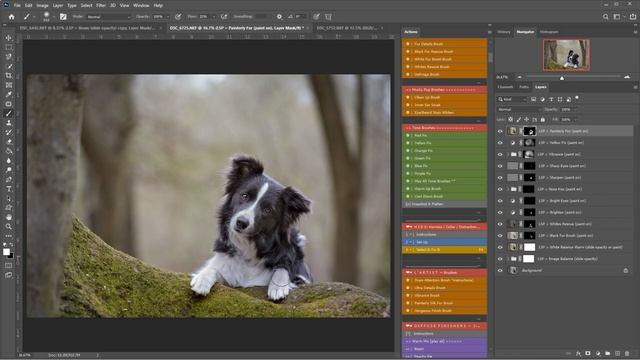Select the Hand tool
Viewport: 640px width, 360px height.
[9, 217]
